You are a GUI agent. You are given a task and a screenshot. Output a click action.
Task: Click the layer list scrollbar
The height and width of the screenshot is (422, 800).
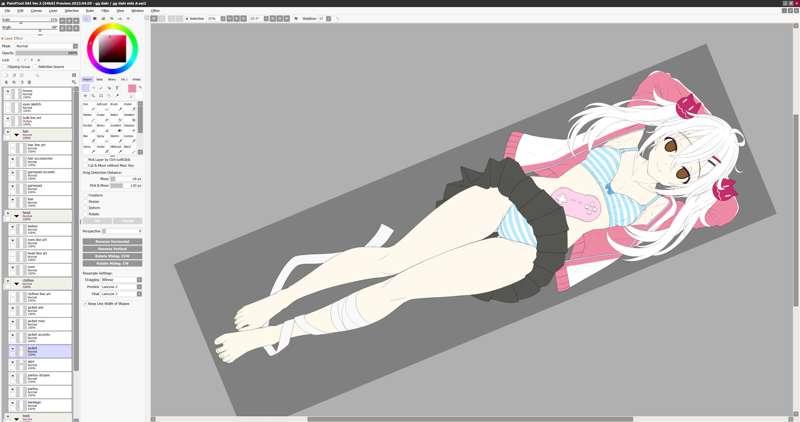coord(76,230)
